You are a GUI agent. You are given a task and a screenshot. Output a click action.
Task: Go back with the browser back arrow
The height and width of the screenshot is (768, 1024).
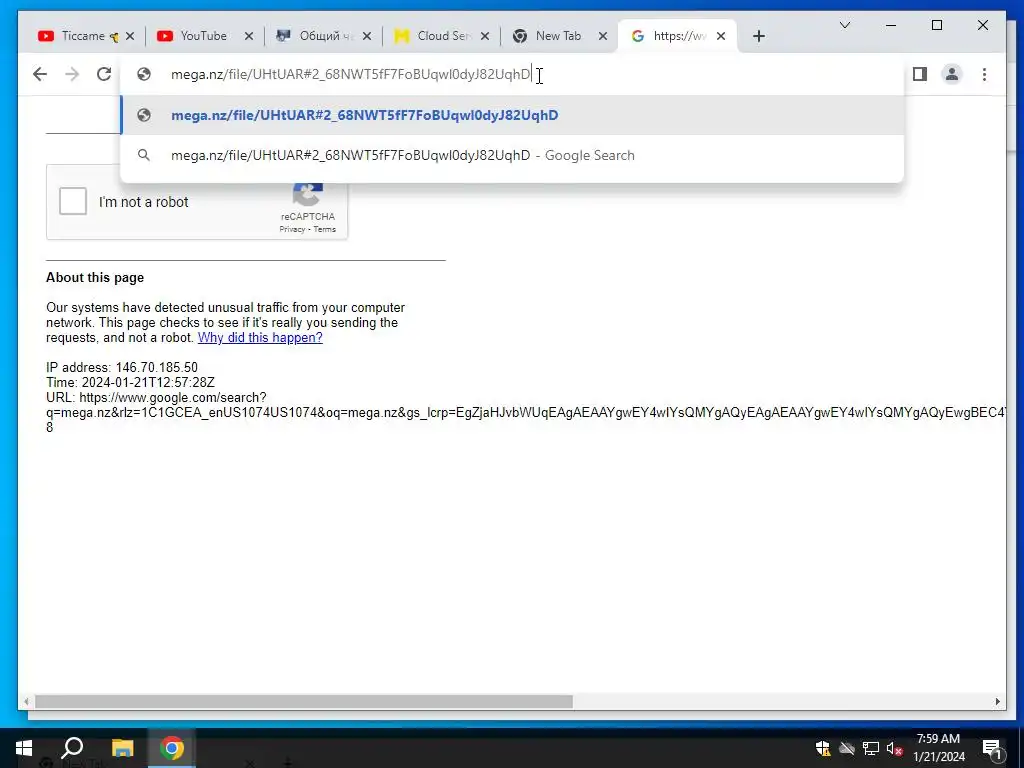tap(40, 74)
